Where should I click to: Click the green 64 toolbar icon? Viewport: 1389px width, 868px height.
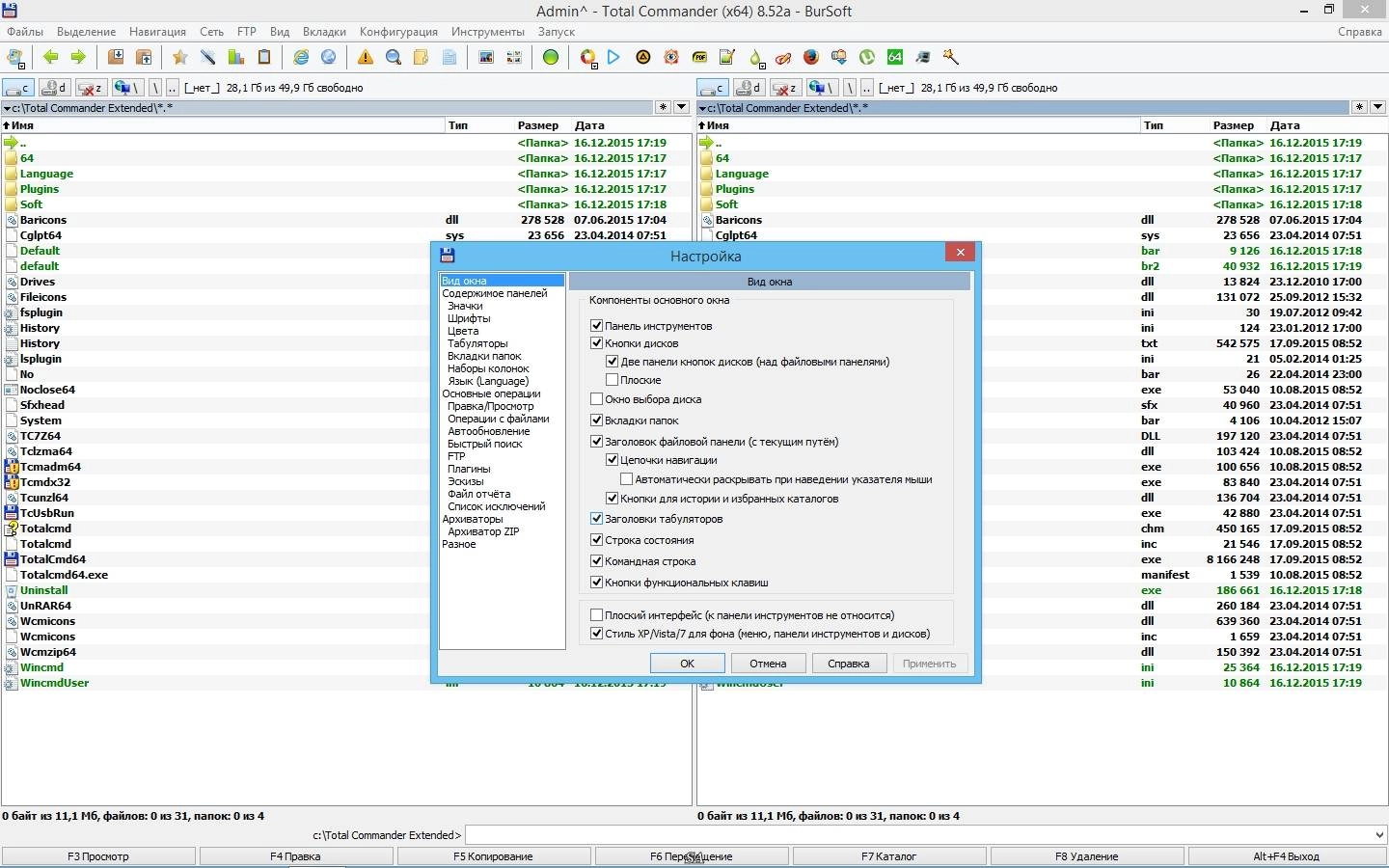(x=895, y=57)
